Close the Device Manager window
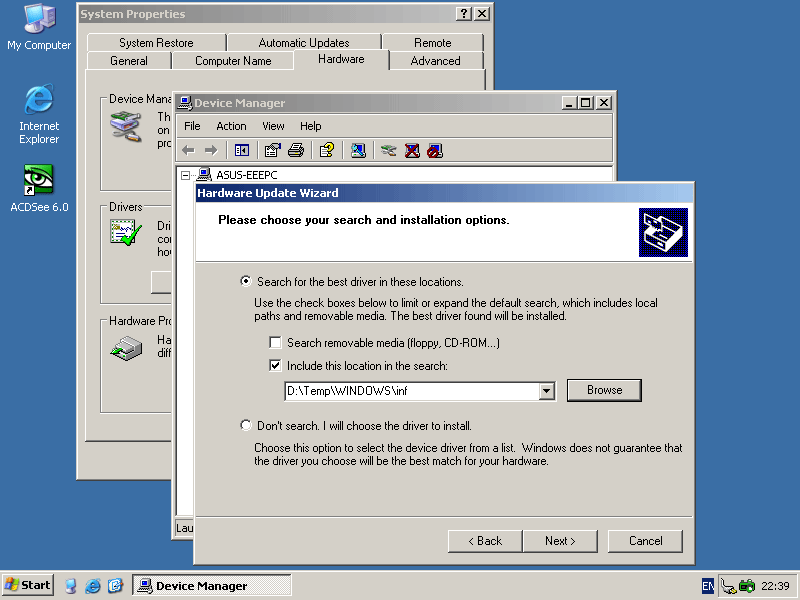 604,103
